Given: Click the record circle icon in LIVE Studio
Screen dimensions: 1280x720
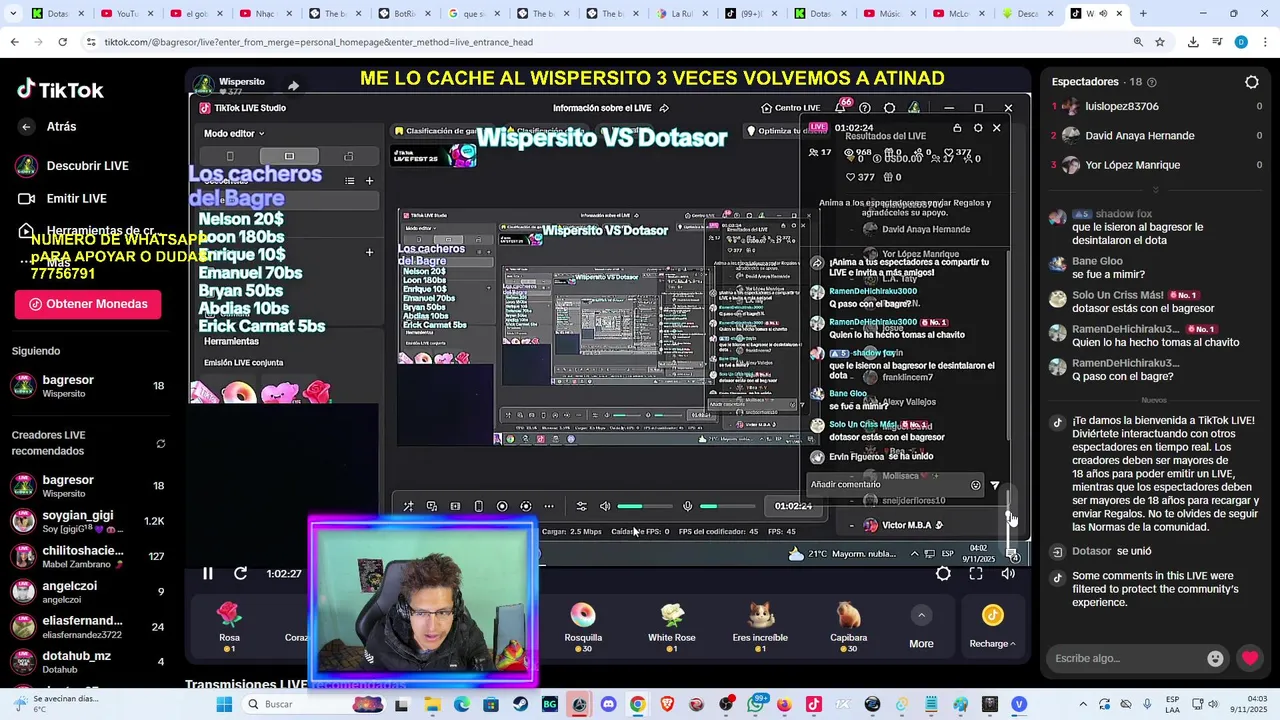Looking at the screenshot, I should 502,506.
